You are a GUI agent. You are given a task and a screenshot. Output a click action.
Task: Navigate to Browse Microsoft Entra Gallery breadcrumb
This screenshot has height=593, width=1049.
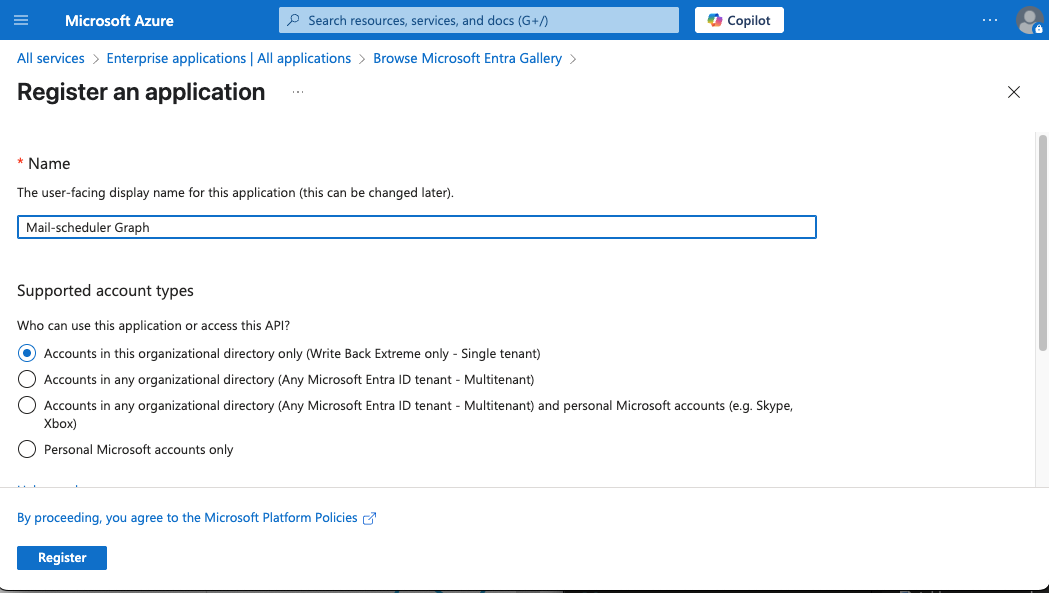[x=467, y=58]
